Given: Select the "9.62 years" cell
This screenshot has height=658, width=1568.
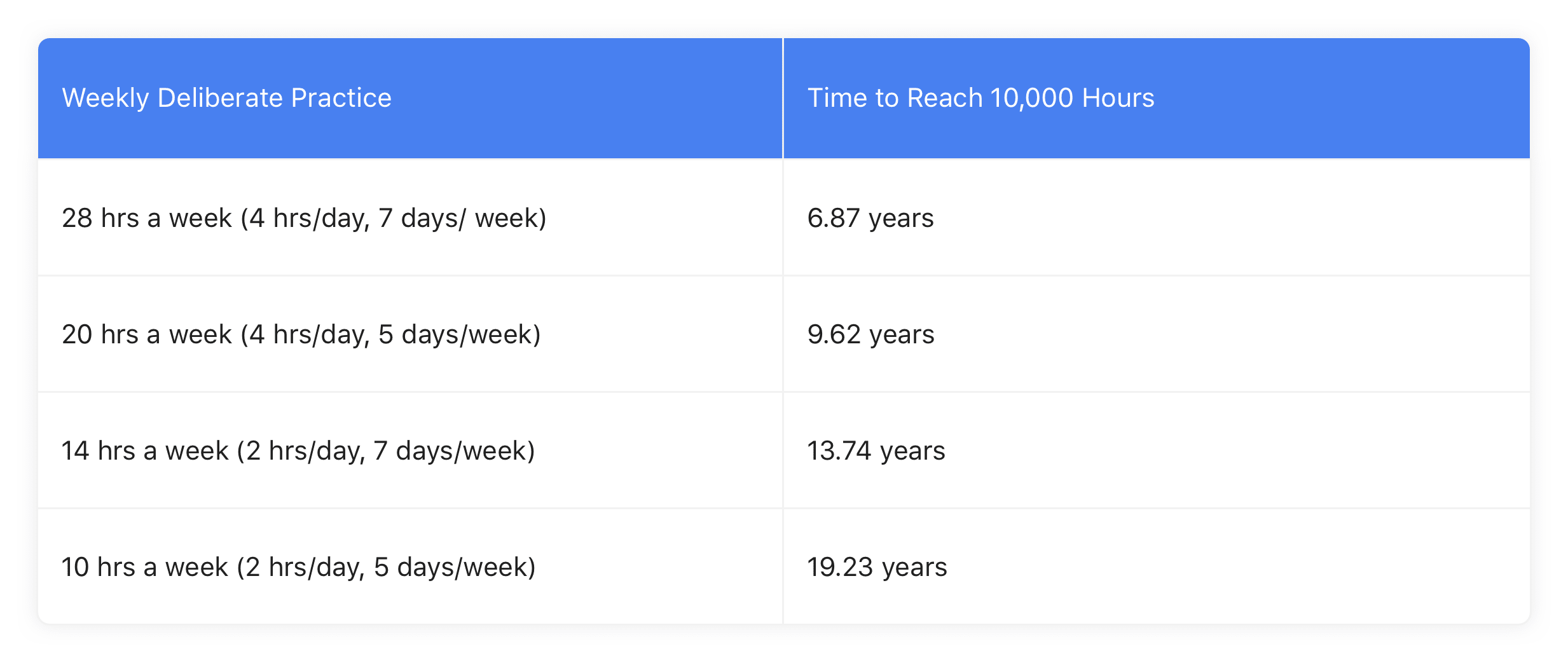Looking at the screenshot, I should (870, 334).
